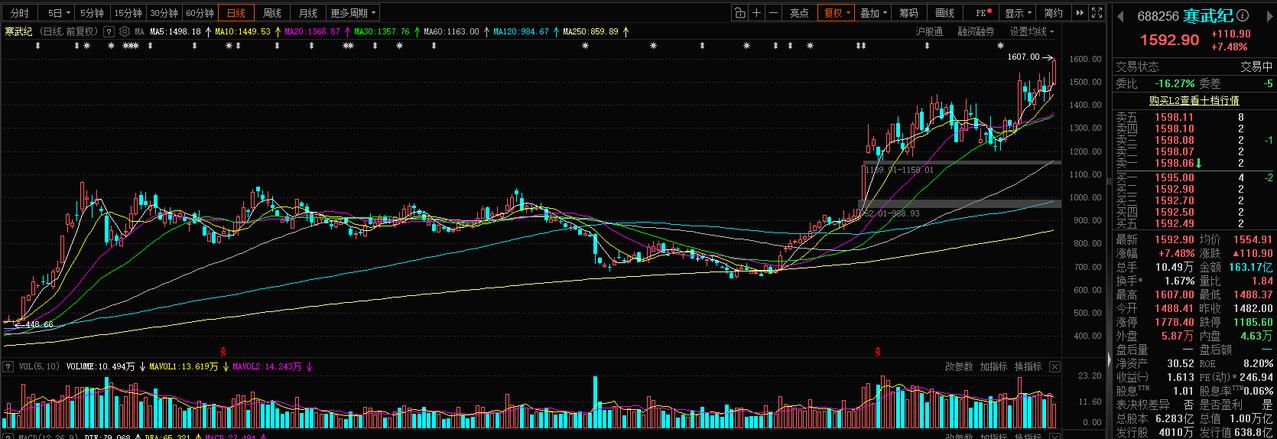
Task: Zoom out with the minus icon
Action: (x=773, y=13)
